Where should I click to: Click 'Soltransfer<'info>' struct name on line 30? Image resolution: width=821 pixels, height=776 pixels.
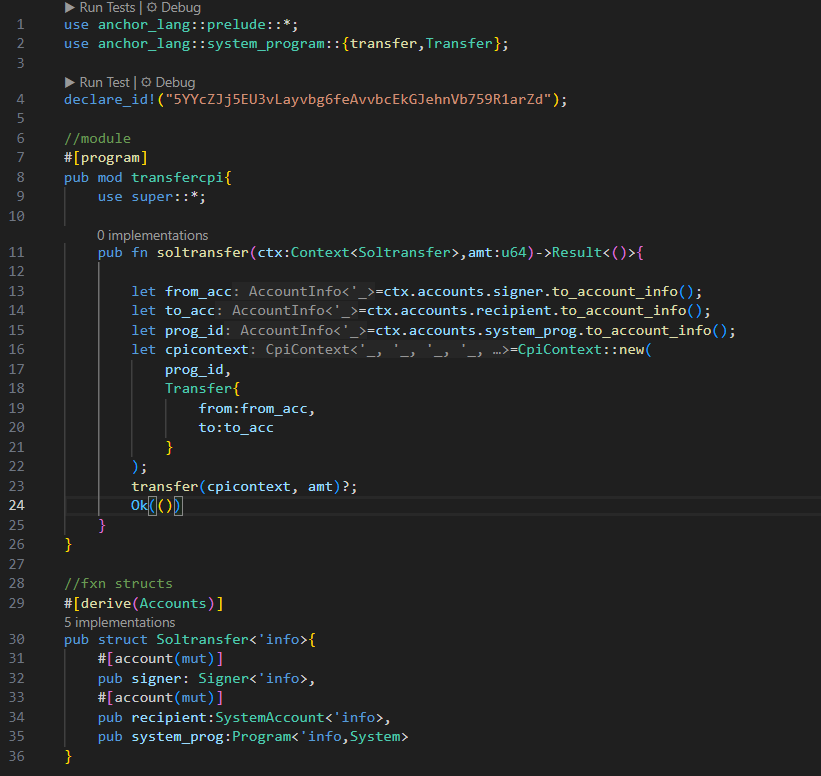coord(232,639)
